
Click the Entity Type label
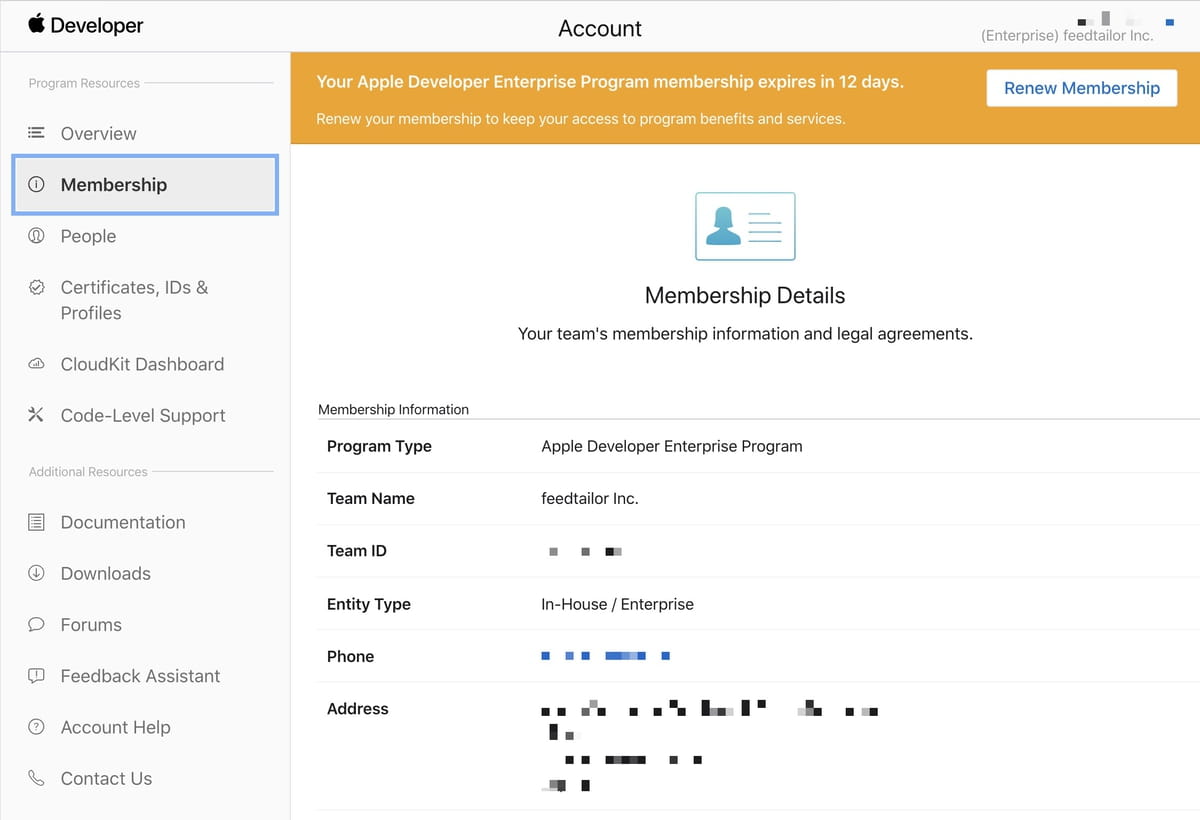(369, 604)
